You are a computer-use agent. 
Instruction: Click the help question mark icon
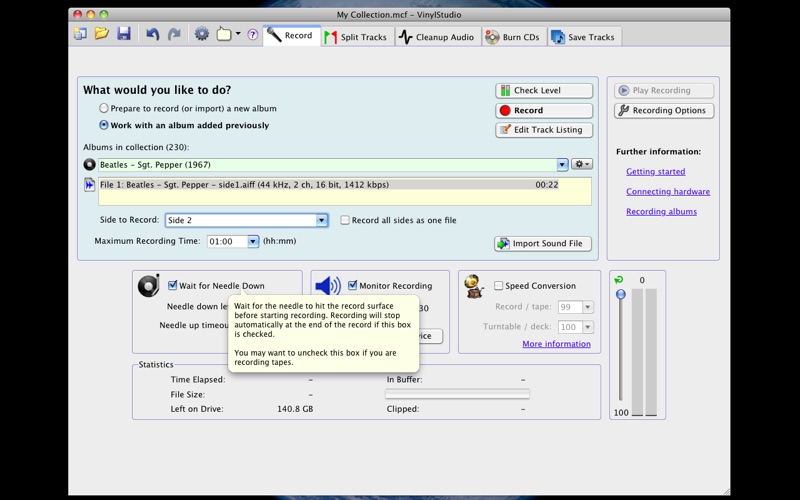coord(252,35)
